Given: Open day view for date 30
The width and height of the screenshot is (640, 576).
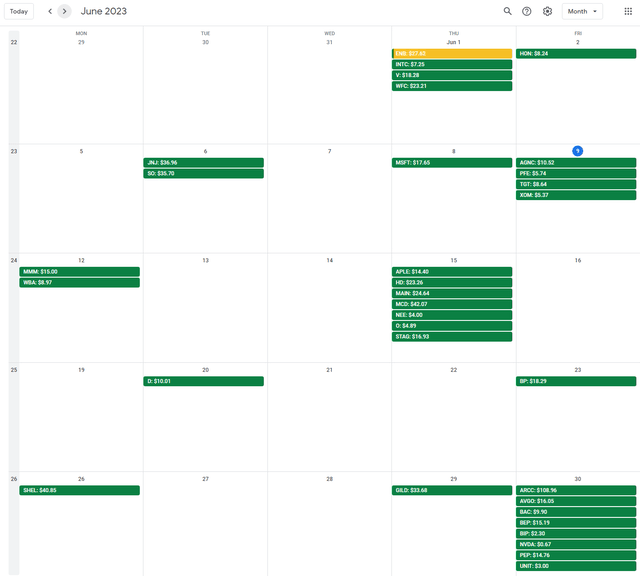Looking at the screenshot, I should click(578, 479).
